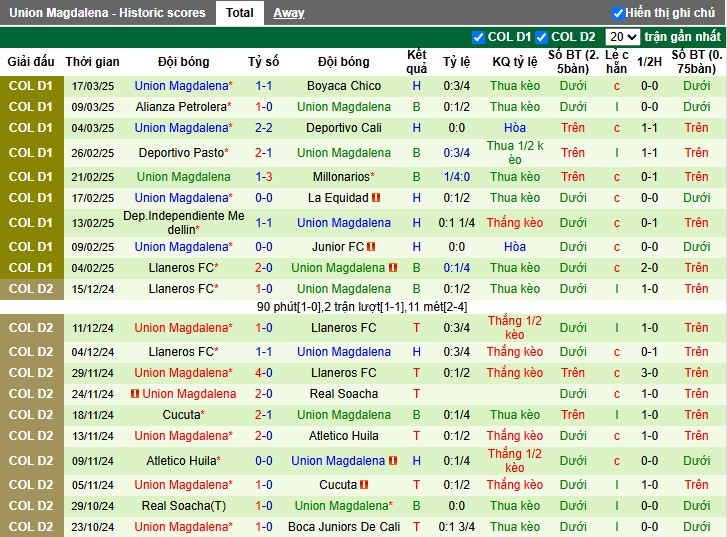Image resolution: width=727 pixels, height=537 pixels.
Task: Open Dep.Independiente Medellin team link
Action: [x=184, y=223]
